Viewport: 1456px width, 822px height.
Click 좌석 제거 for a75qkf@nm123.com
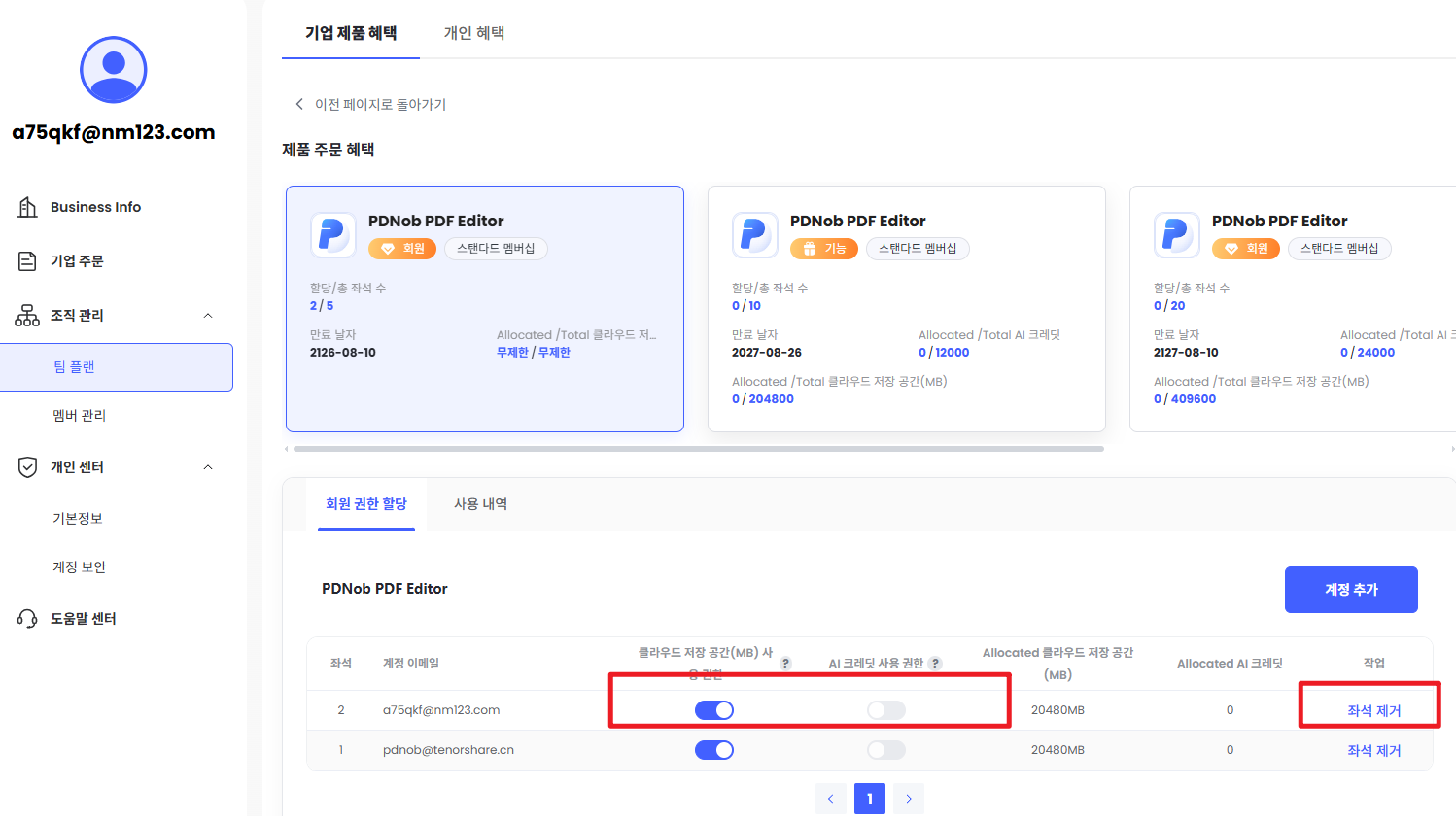pos(1374,711)
